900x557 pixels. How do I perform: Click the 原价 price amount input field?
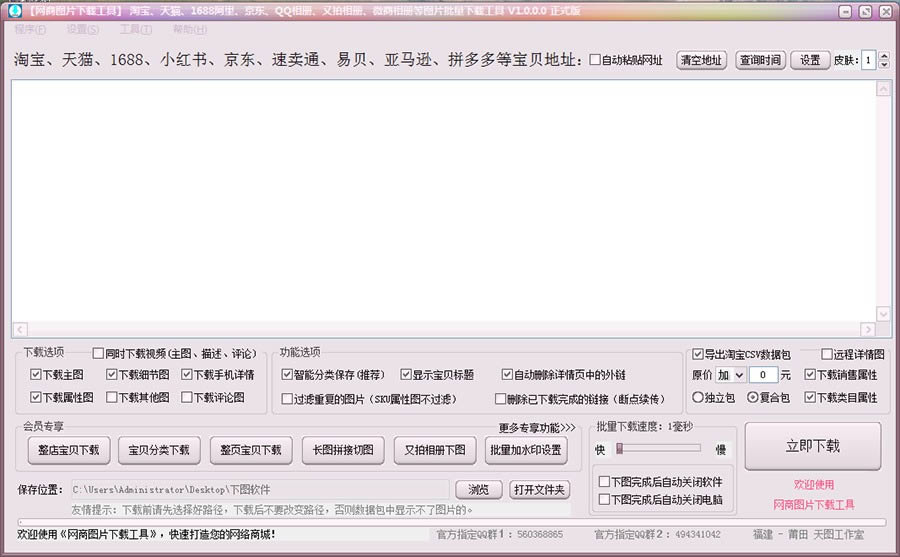point(763,375)
